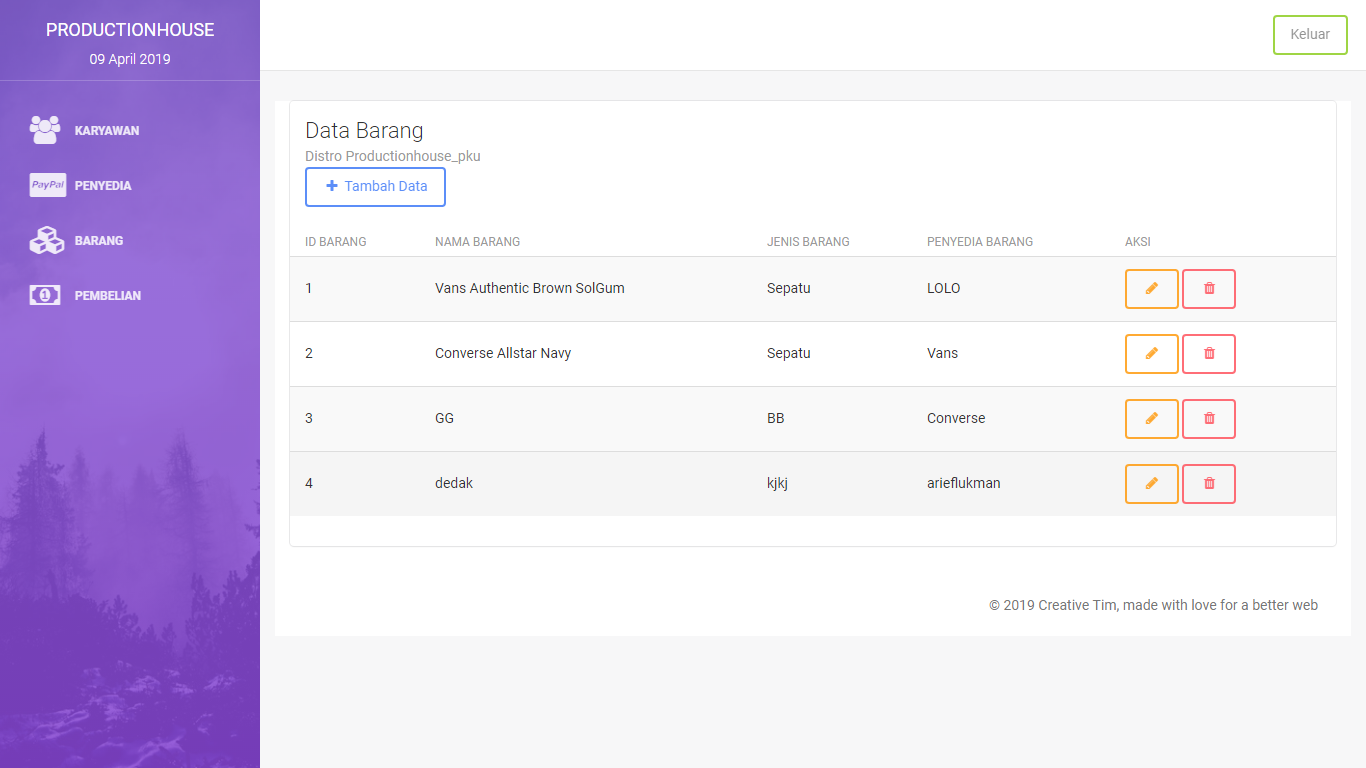This screenshot has height=768, width=1366.
Task: Click the PRODUCTIONHOUSE brand title
Action: click(130, 30)
